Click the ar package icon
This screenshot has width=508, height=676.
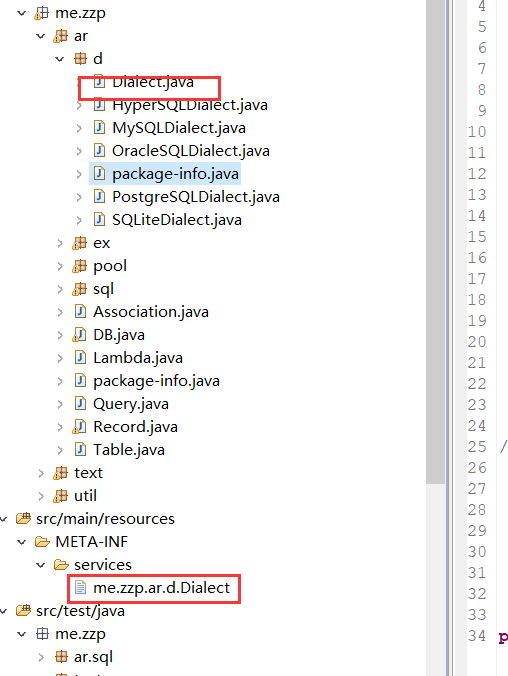60,36
